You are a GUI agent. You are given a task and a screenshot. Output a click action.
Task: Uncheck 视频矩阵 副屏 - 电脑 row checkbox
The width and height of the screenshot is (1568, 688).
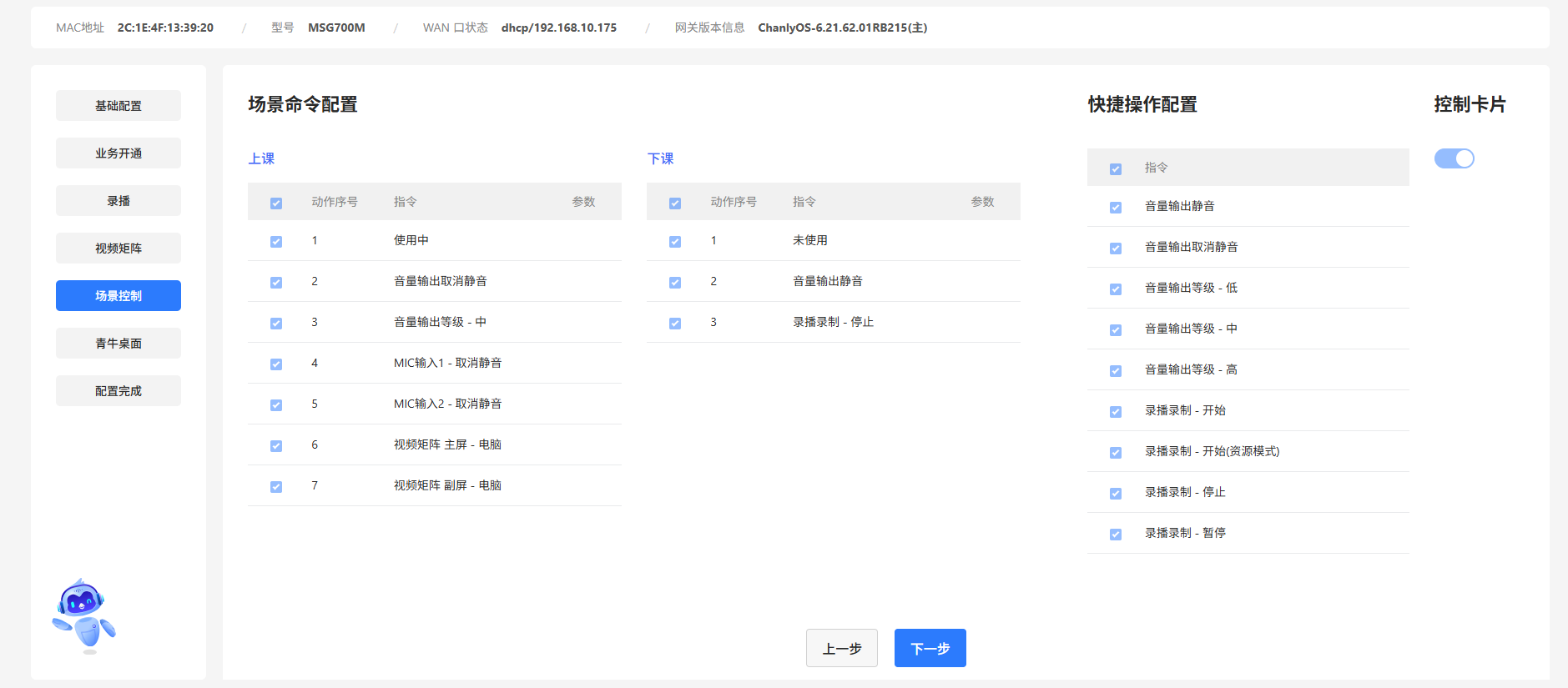[276, 487]
